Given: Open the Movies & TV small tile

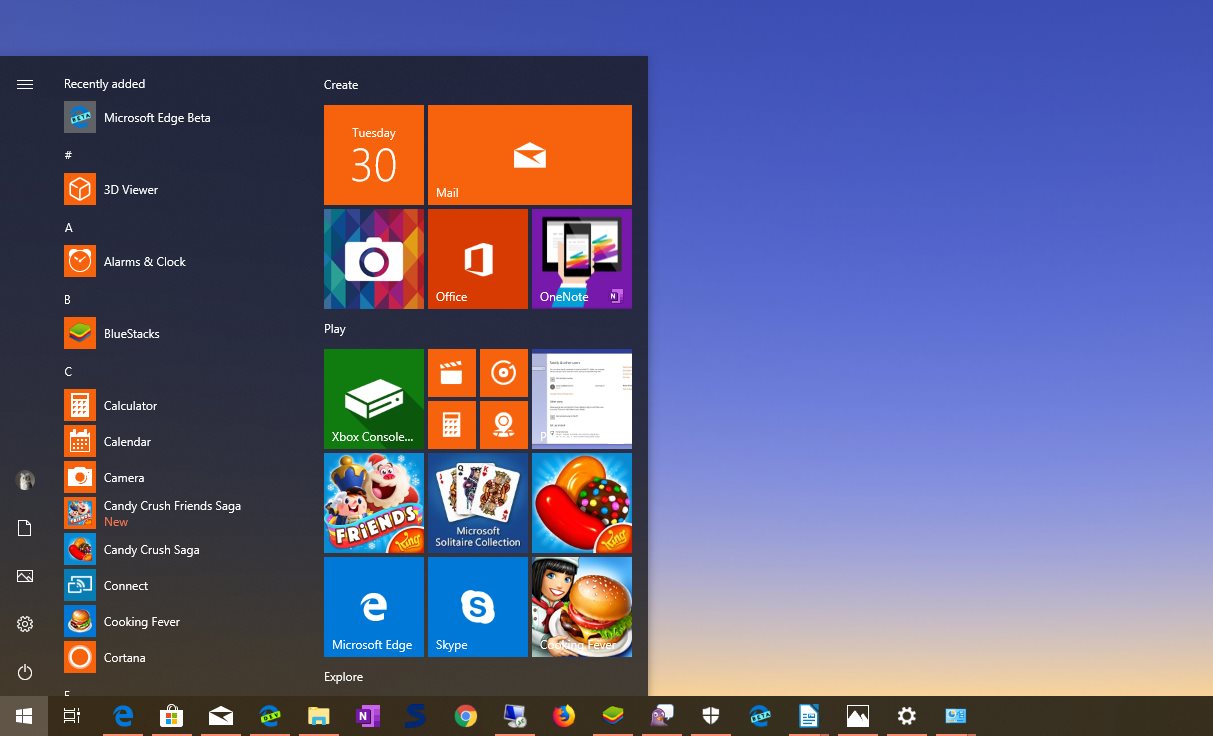Looking at the screenshot, I should 452,373.
